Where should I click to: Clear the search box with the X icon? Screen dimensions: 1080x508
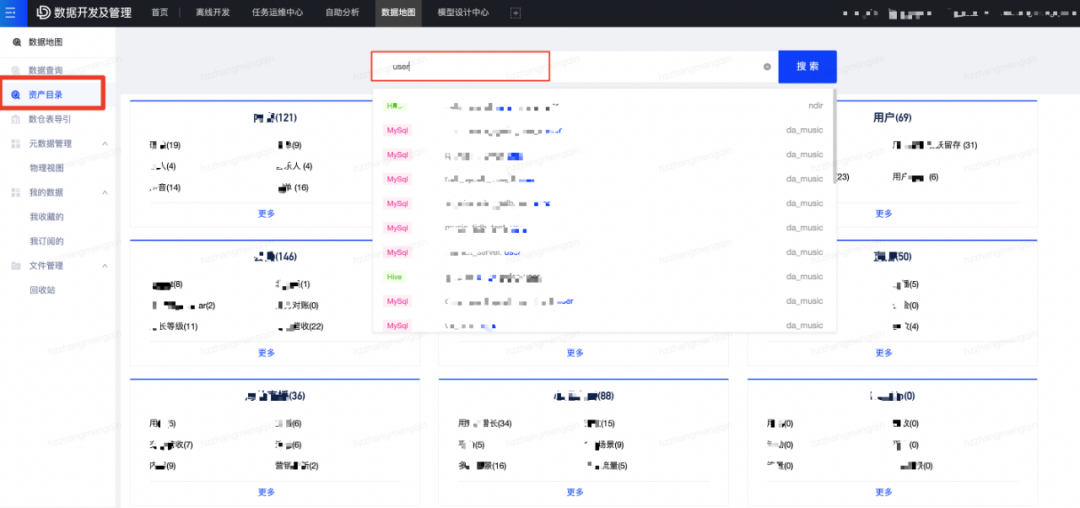(767, 67)
